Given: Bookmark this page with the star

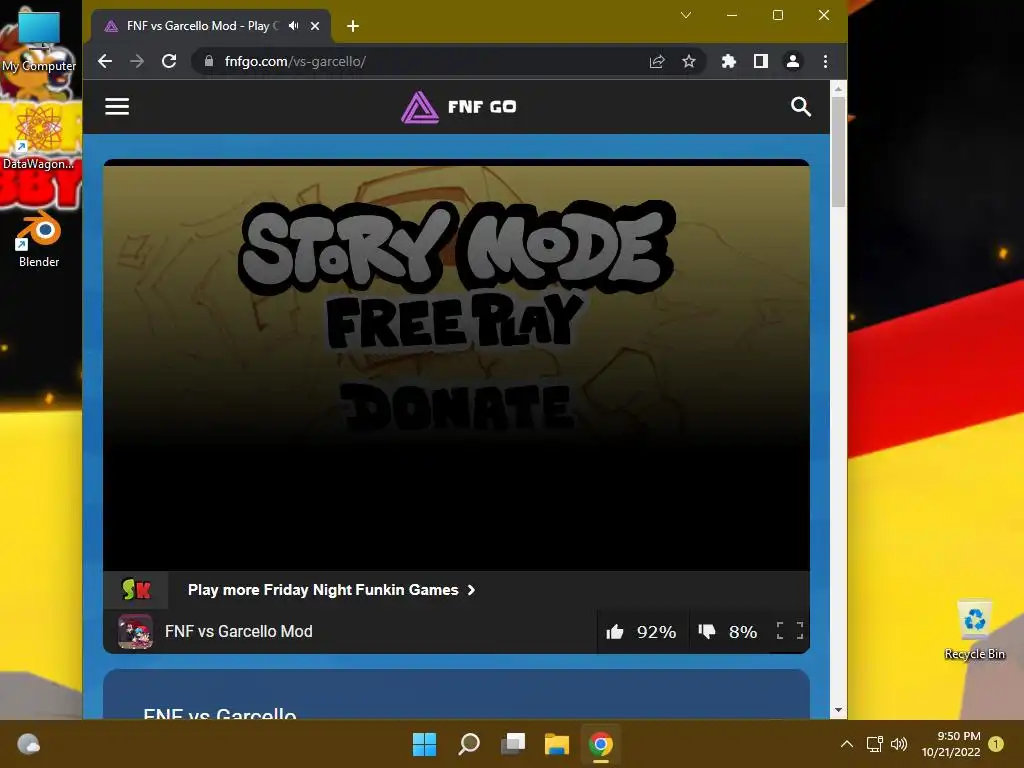Looking at the screenshot, I should [x=688, y=61].
